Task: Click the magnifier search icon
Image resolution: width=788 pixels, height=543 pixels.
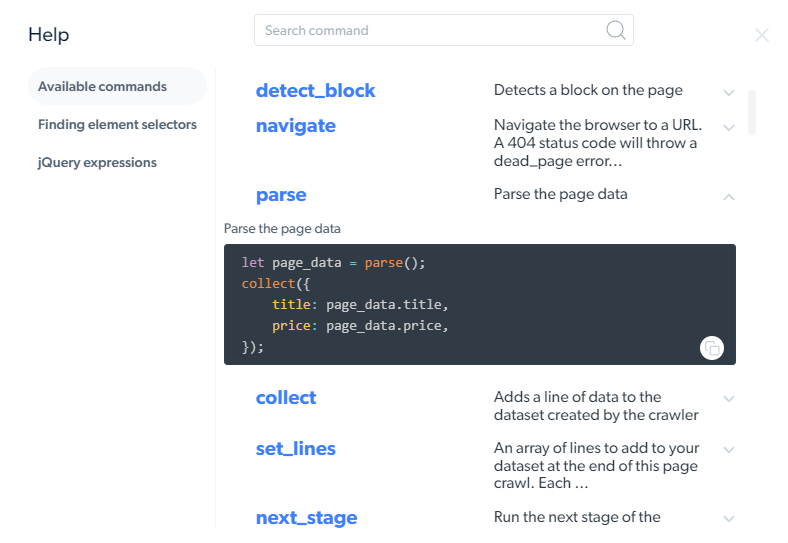Action: pos(616,30)
